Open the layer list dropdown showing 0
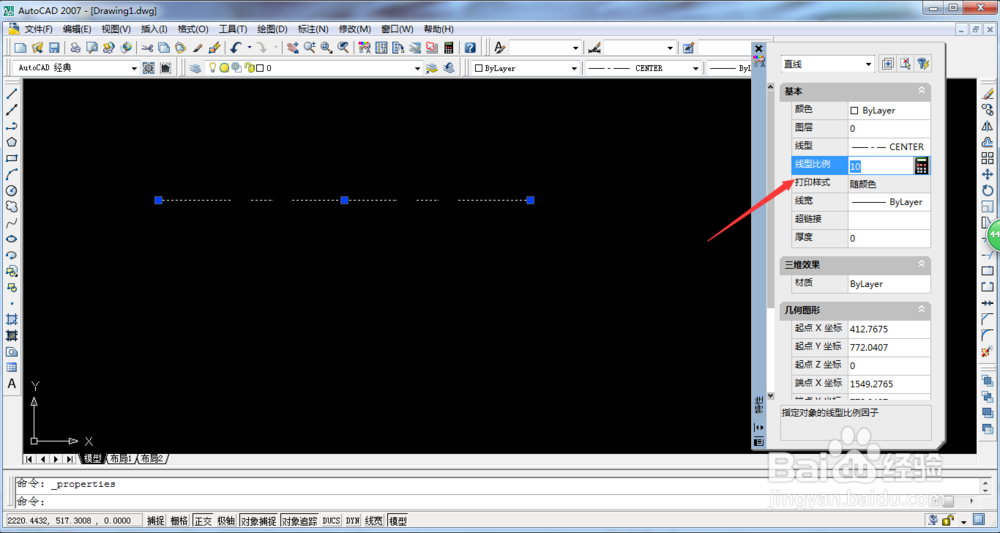Screen dimensions: 1000x533 coord(418,68)
